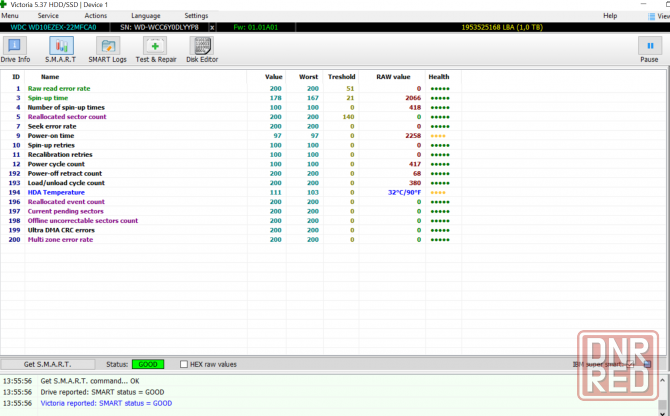Click the small x next to serial number
670x416 pixels.
(212, 27)
